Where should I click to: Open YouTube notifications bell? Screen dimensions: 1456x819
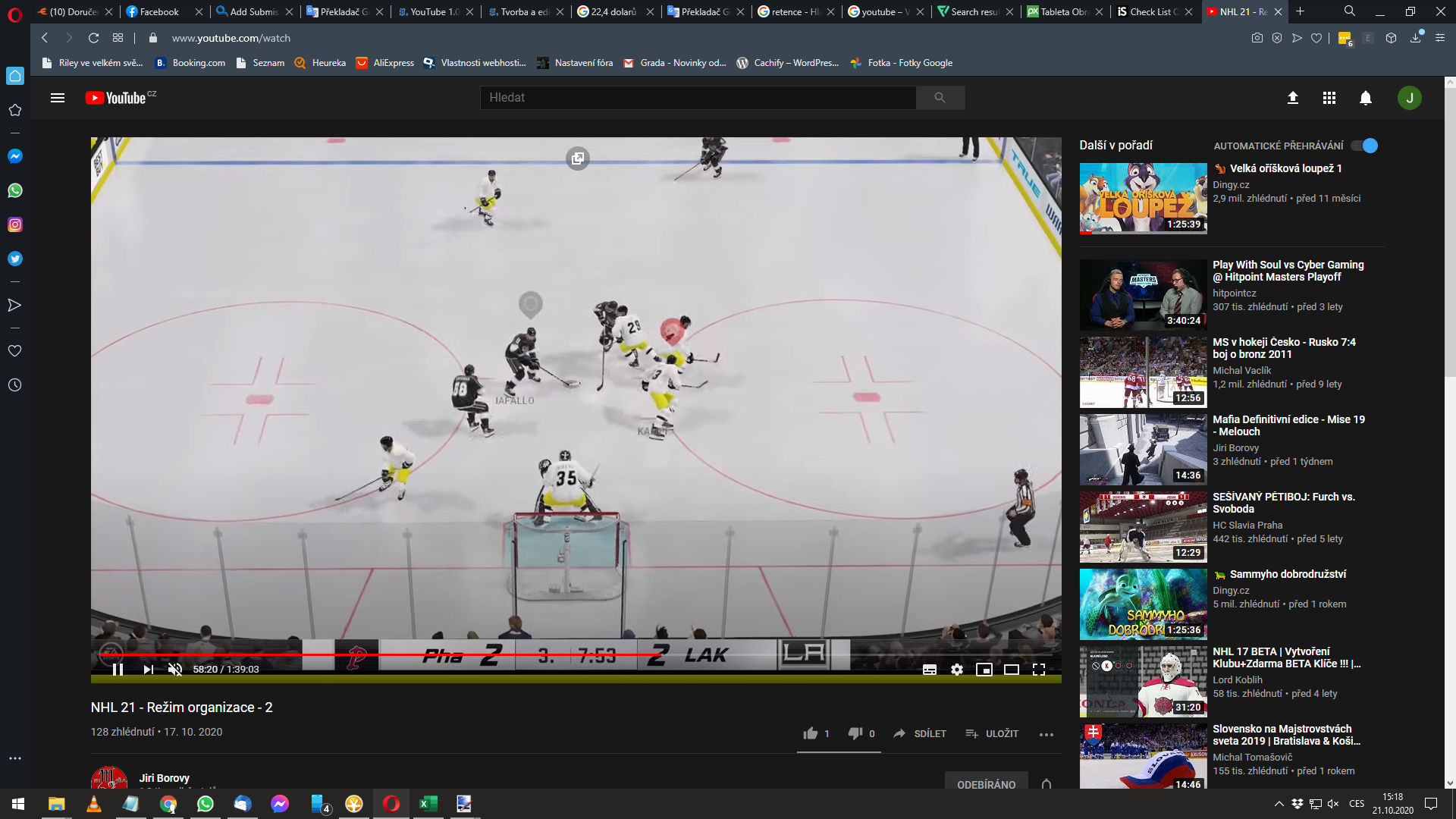point(1366,98)
